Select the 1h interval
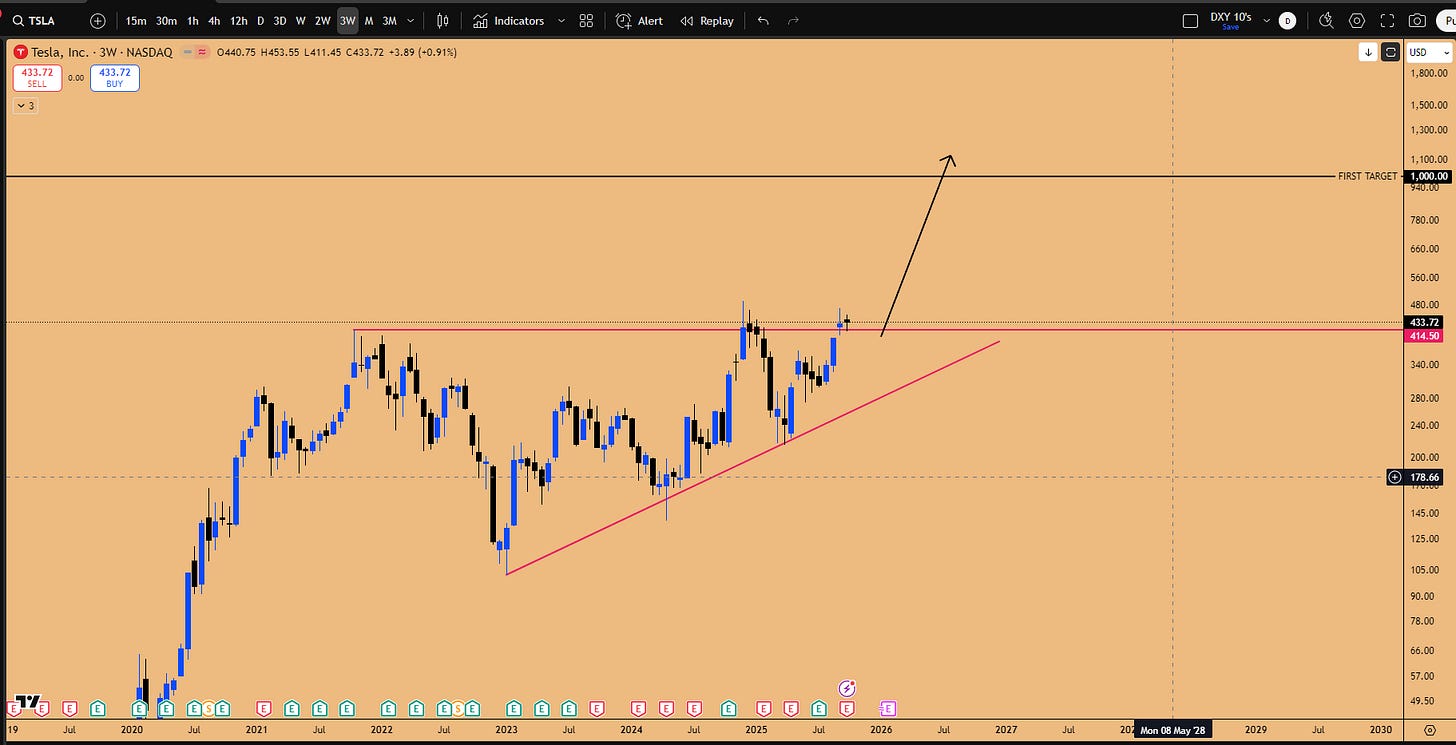The height and width of the screenshot is (745, 1456). [193, 20]
